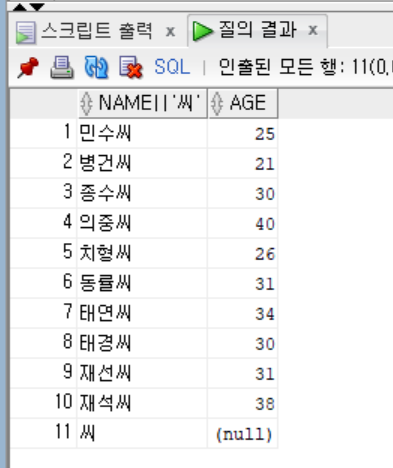Delete the row with red X icon

(x=131, y=67)
